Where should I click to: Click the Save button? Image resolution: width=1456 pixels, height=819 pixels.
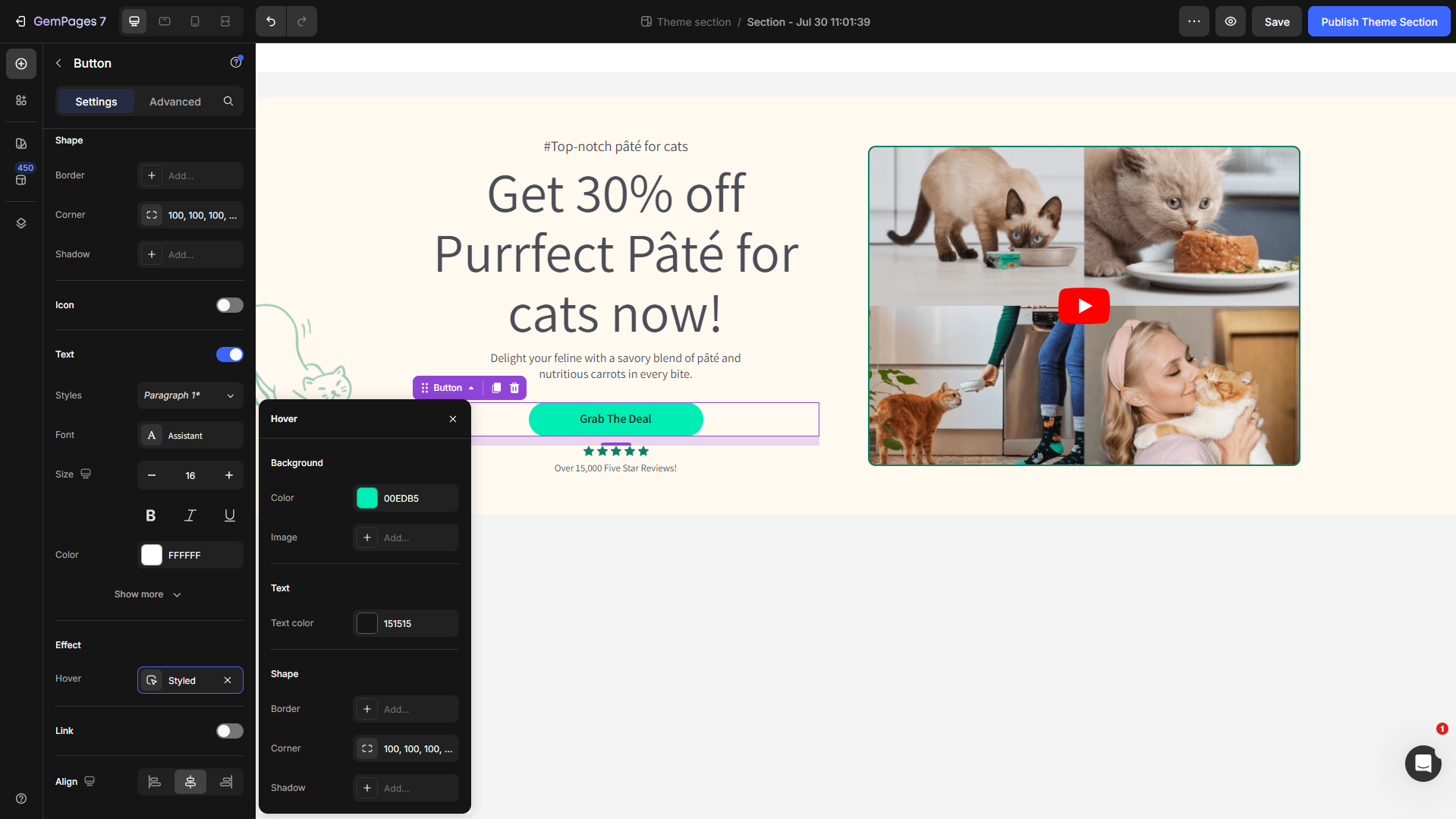click(x=1277, y=21)
